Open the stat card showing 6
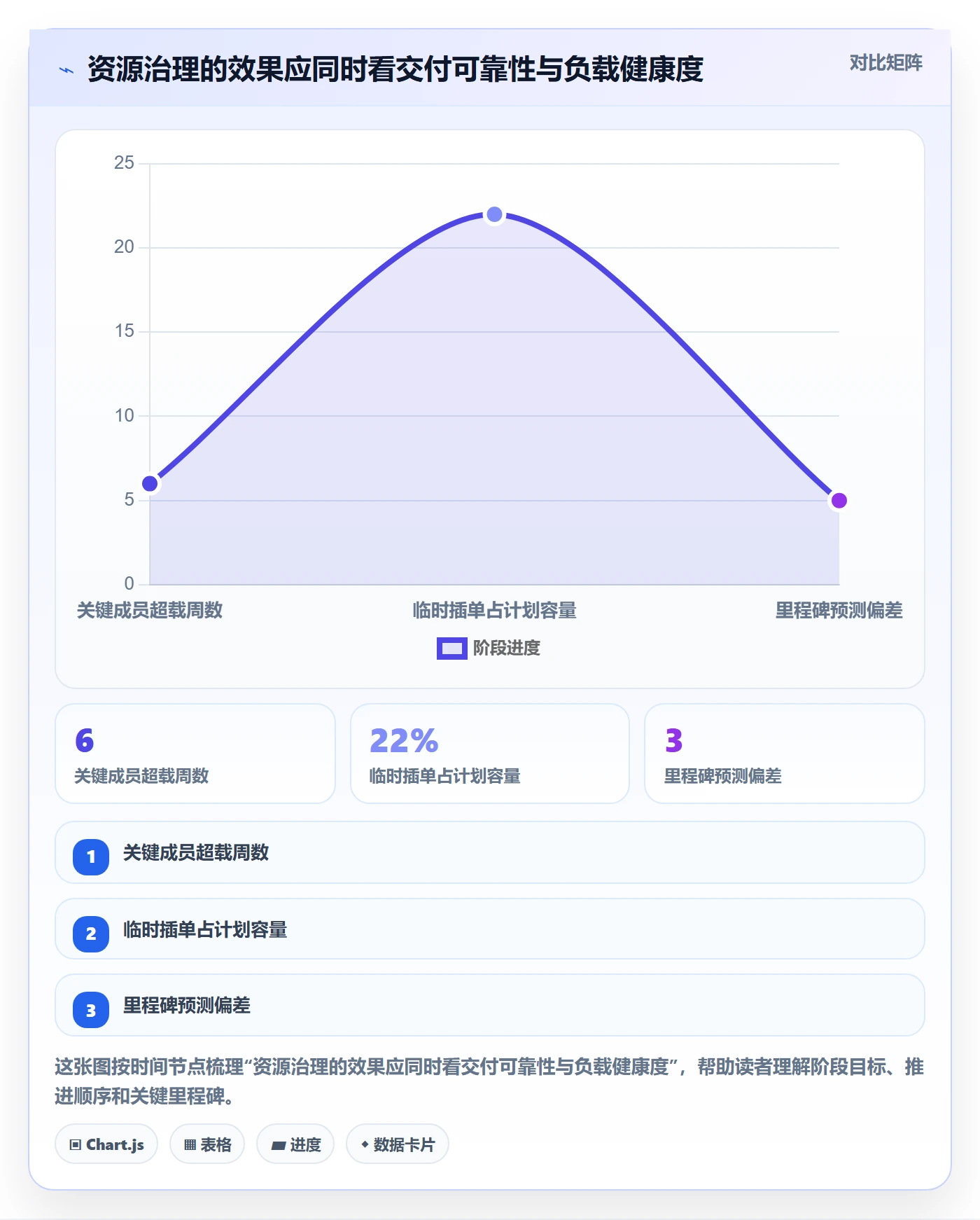 [x=195, y=754]
